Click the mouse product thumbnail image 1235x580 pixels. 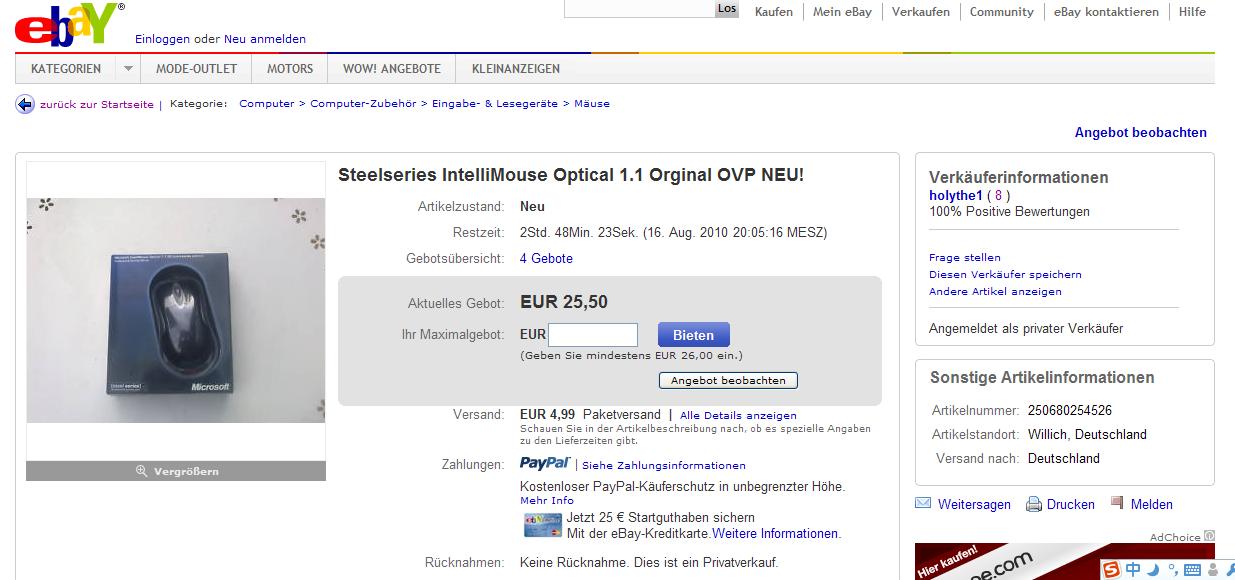(x=176, y=310)
